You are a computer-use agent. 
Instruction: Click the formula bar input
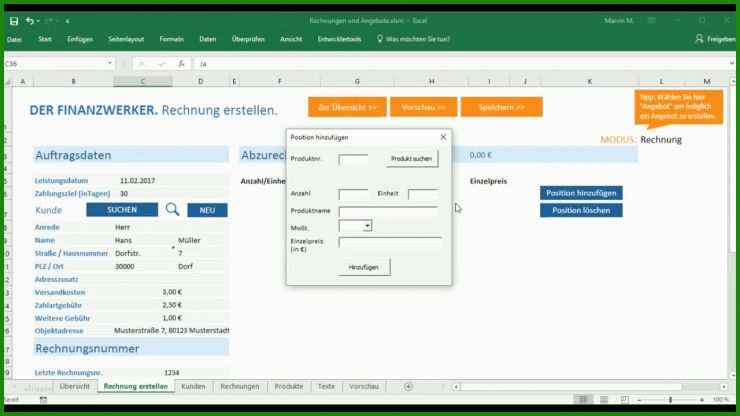click(462, 64)
